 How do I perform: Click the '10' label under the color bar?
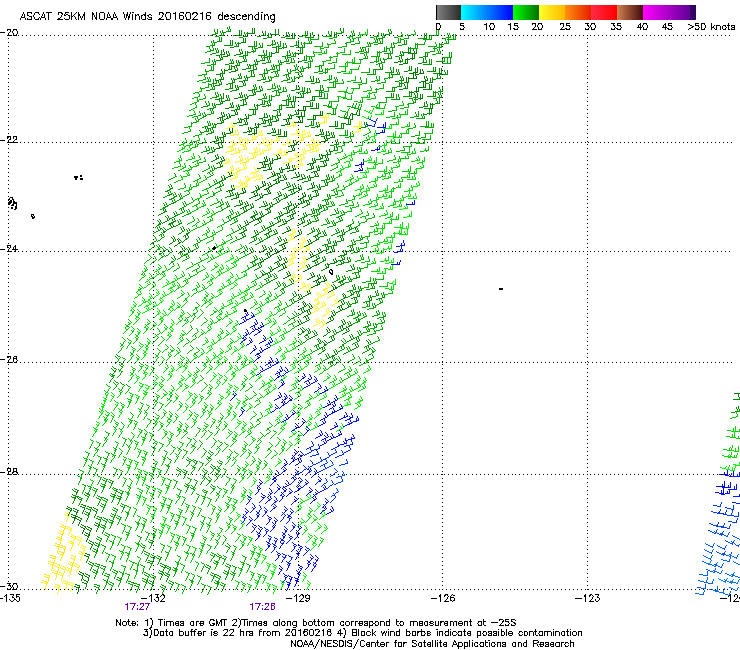pos(489,27)
